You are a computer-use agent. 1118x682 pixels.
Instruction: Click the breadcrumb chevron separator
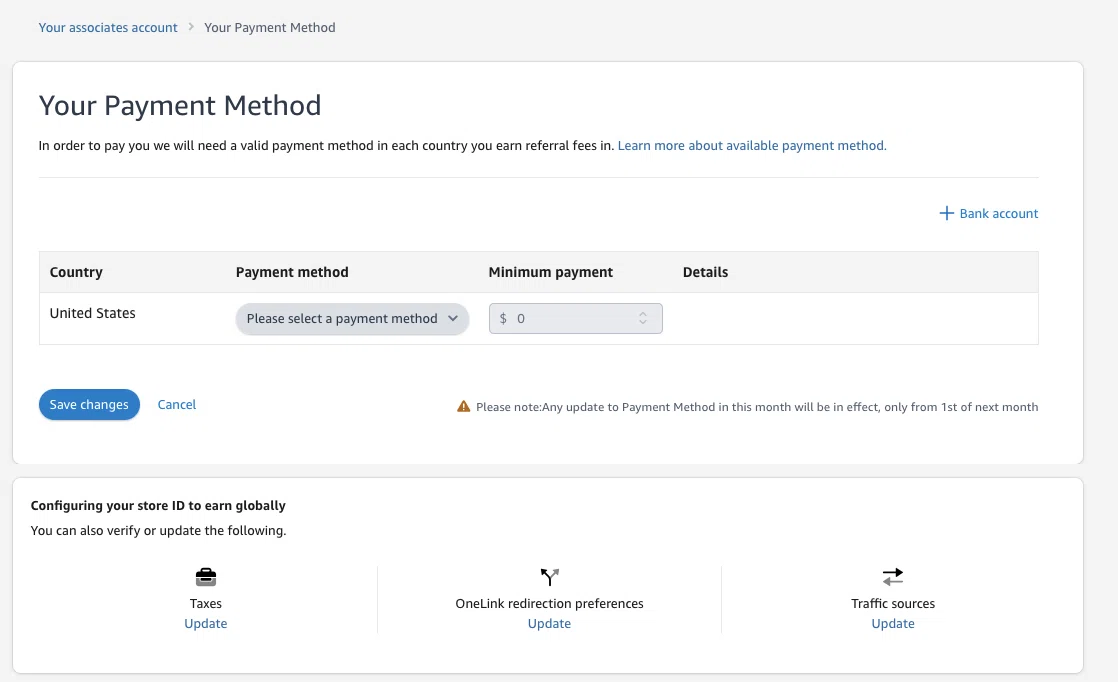191,27
